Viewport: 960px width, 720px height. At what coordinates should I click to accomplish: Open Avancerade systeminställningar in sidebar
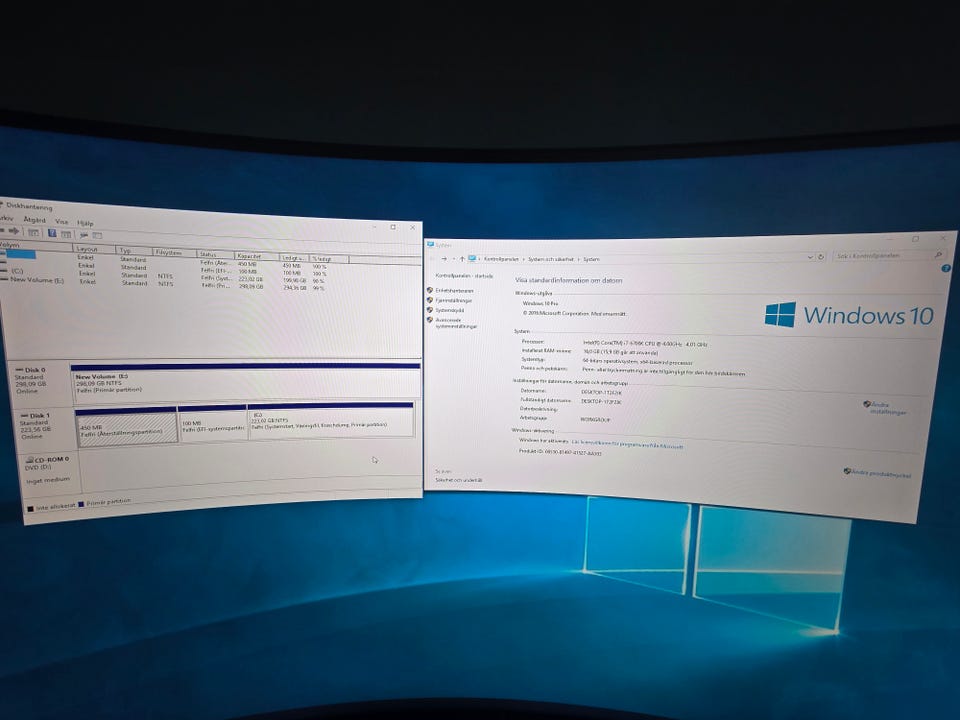456,323
